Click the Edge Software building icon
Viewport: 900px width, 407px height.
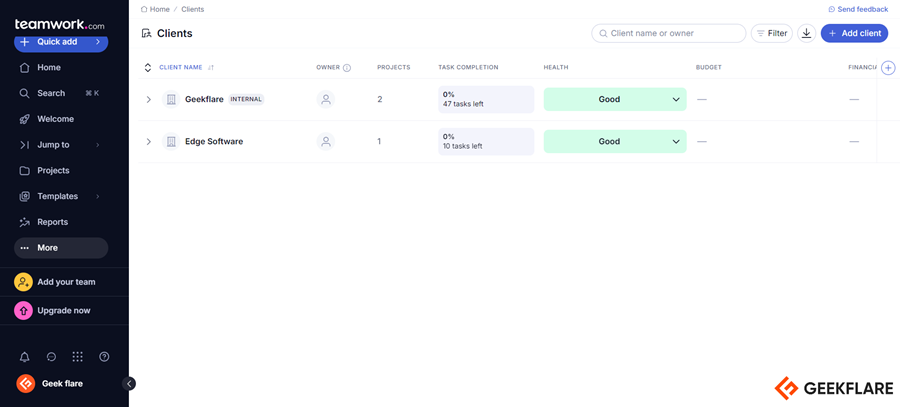coord(170,141)
